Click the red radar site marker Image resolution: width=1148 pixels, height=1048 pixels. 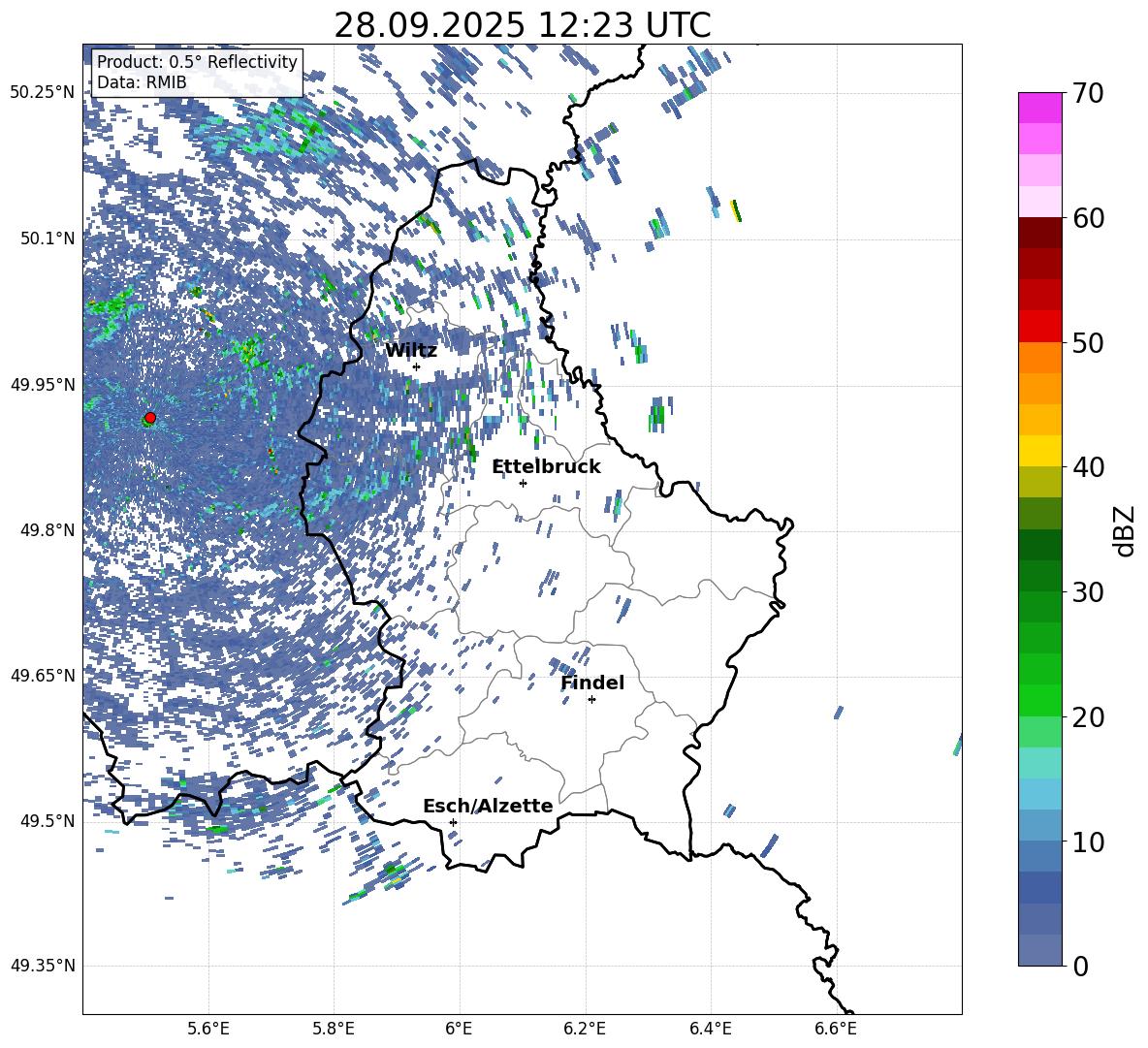tap(150, 418)
